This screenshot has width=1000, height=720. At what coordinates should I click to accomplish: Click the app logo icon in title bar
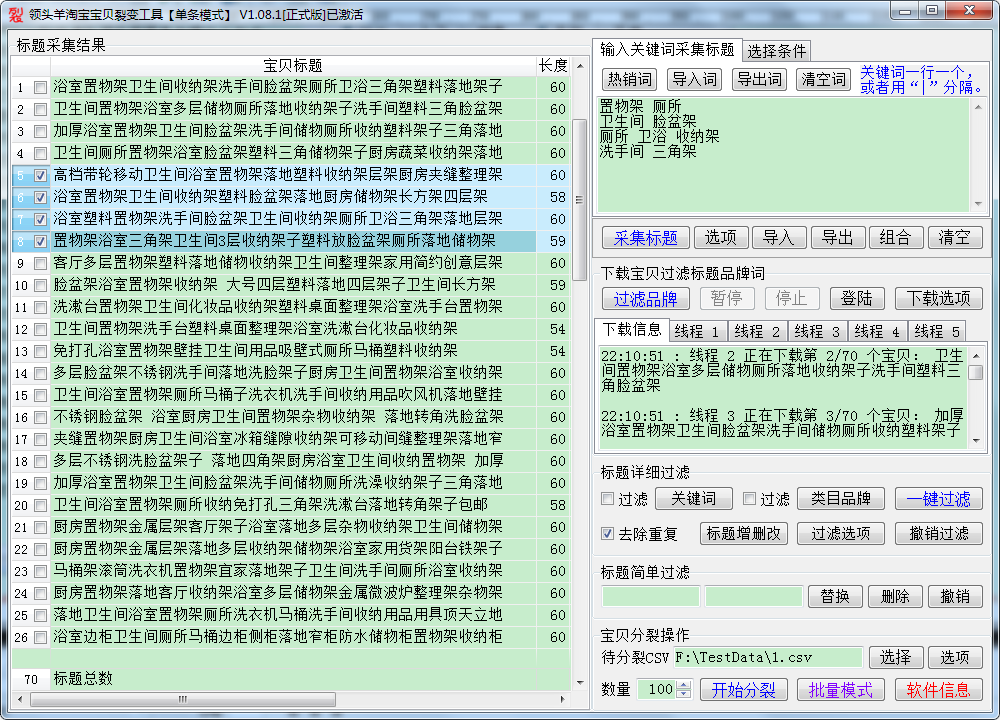(x=14, y=13)
